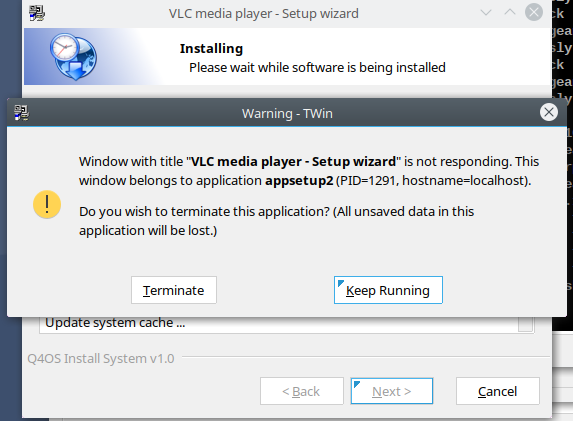Close the VLC Setup wizard window

click(x=534, y=12)
